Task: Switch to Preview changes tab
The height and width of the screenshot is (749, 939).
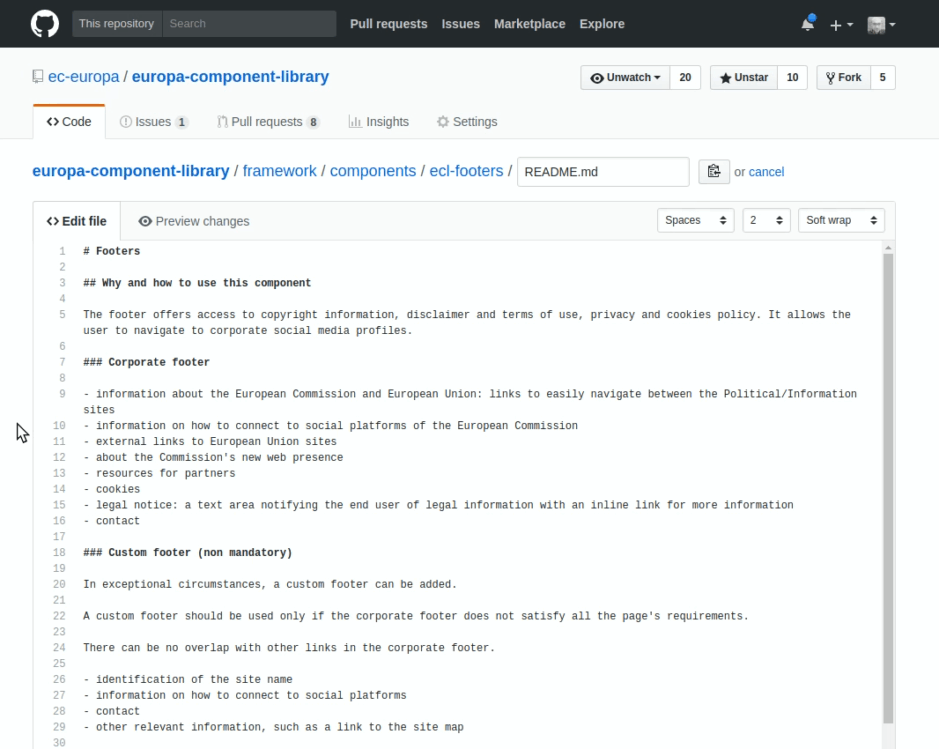Action: click(x=193, y=221)
